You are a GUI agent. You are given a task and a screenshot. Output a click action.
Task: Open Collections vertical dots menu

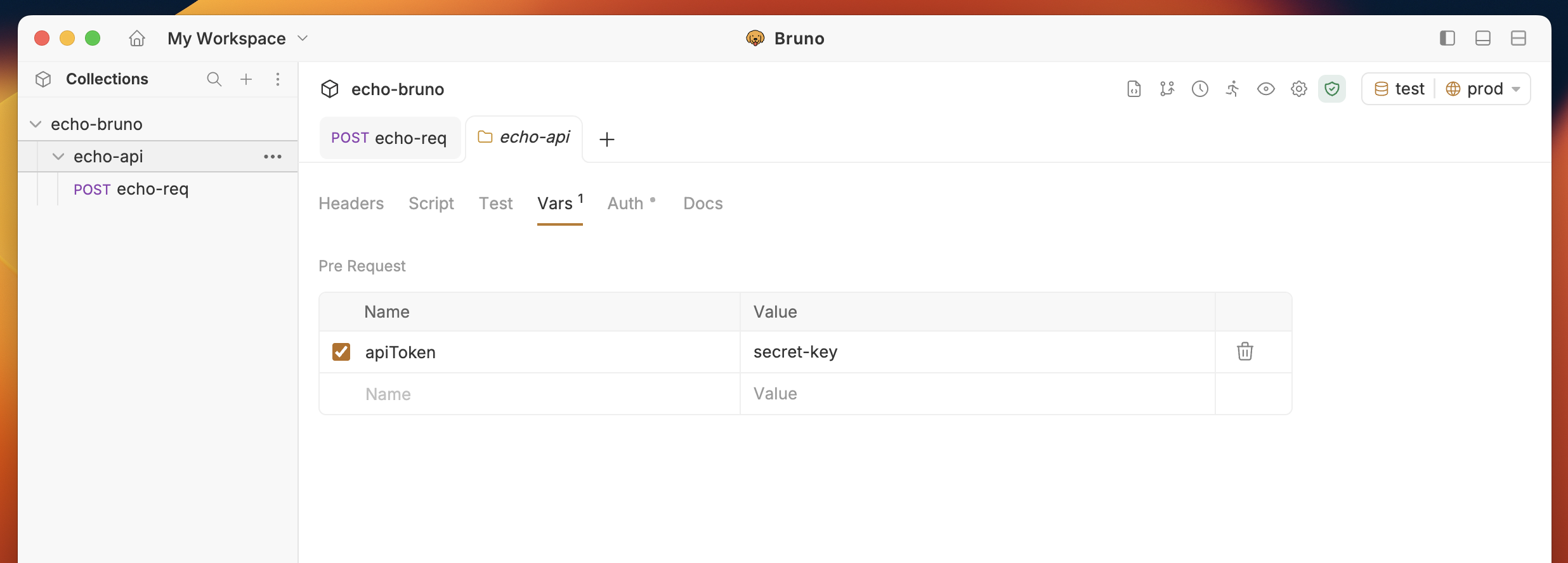pos(278,79)
